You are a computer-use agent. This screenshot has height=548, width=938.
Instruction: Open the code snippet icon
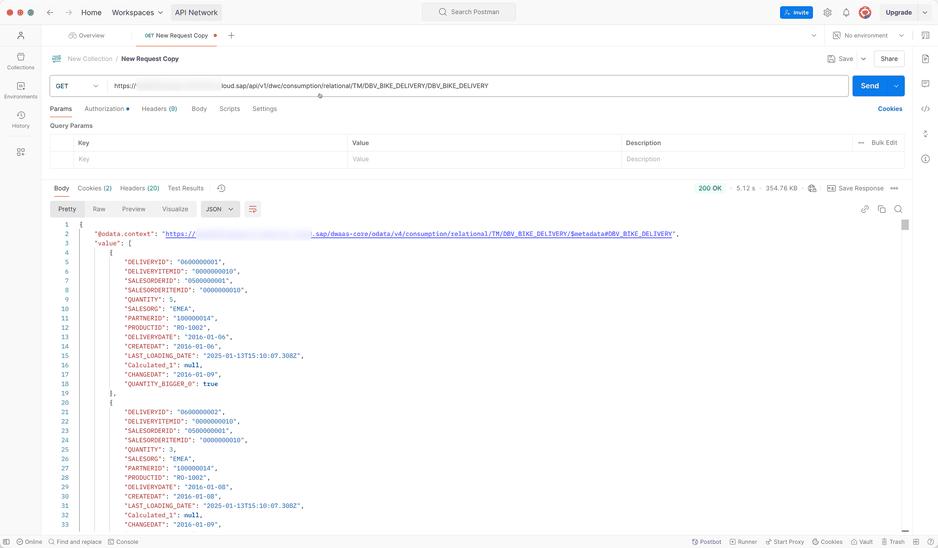[925, 109]
